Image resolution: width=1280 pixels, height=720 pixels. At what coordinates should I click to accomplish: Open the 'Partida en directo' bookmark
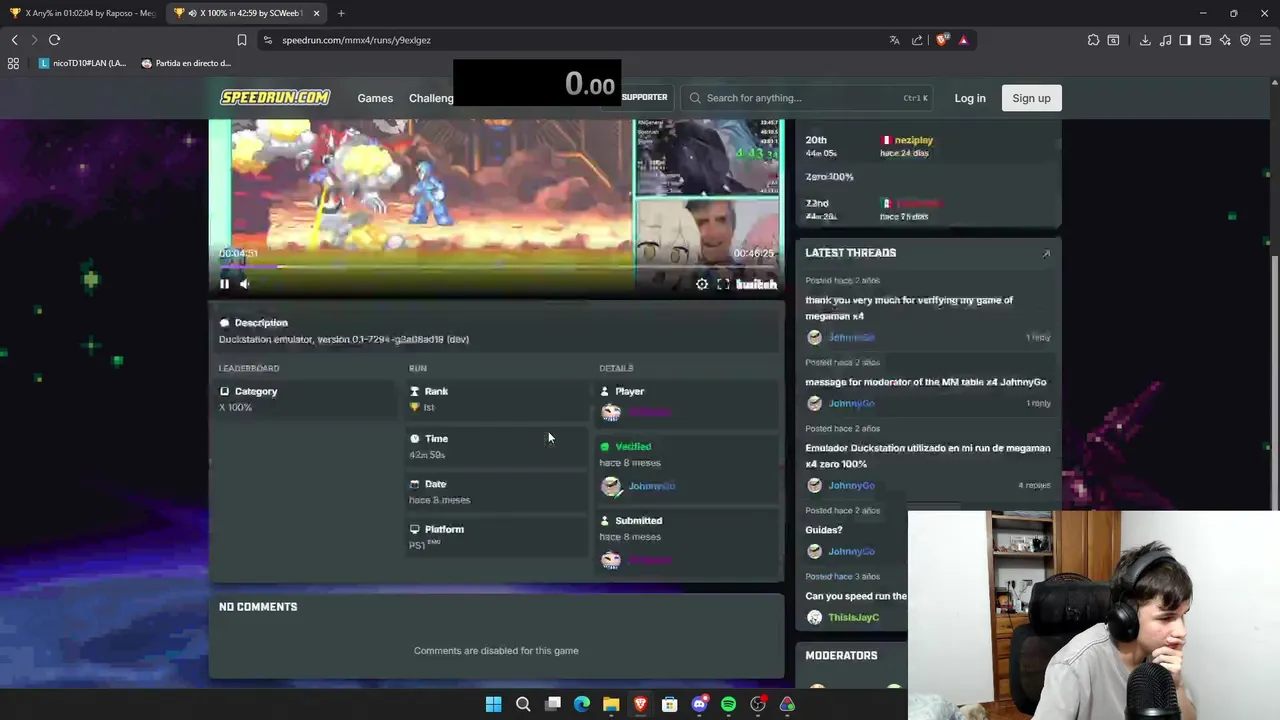click(x=186, y=63)
